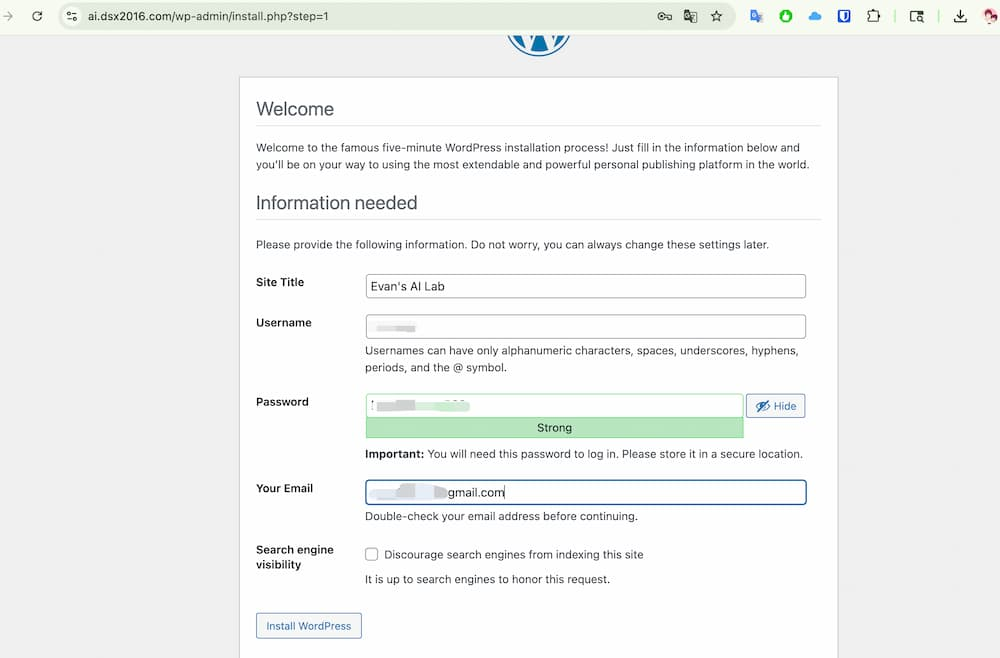The image size is (1000, 658).
Task: Click the "Information needed" heading
Action: 336,203
